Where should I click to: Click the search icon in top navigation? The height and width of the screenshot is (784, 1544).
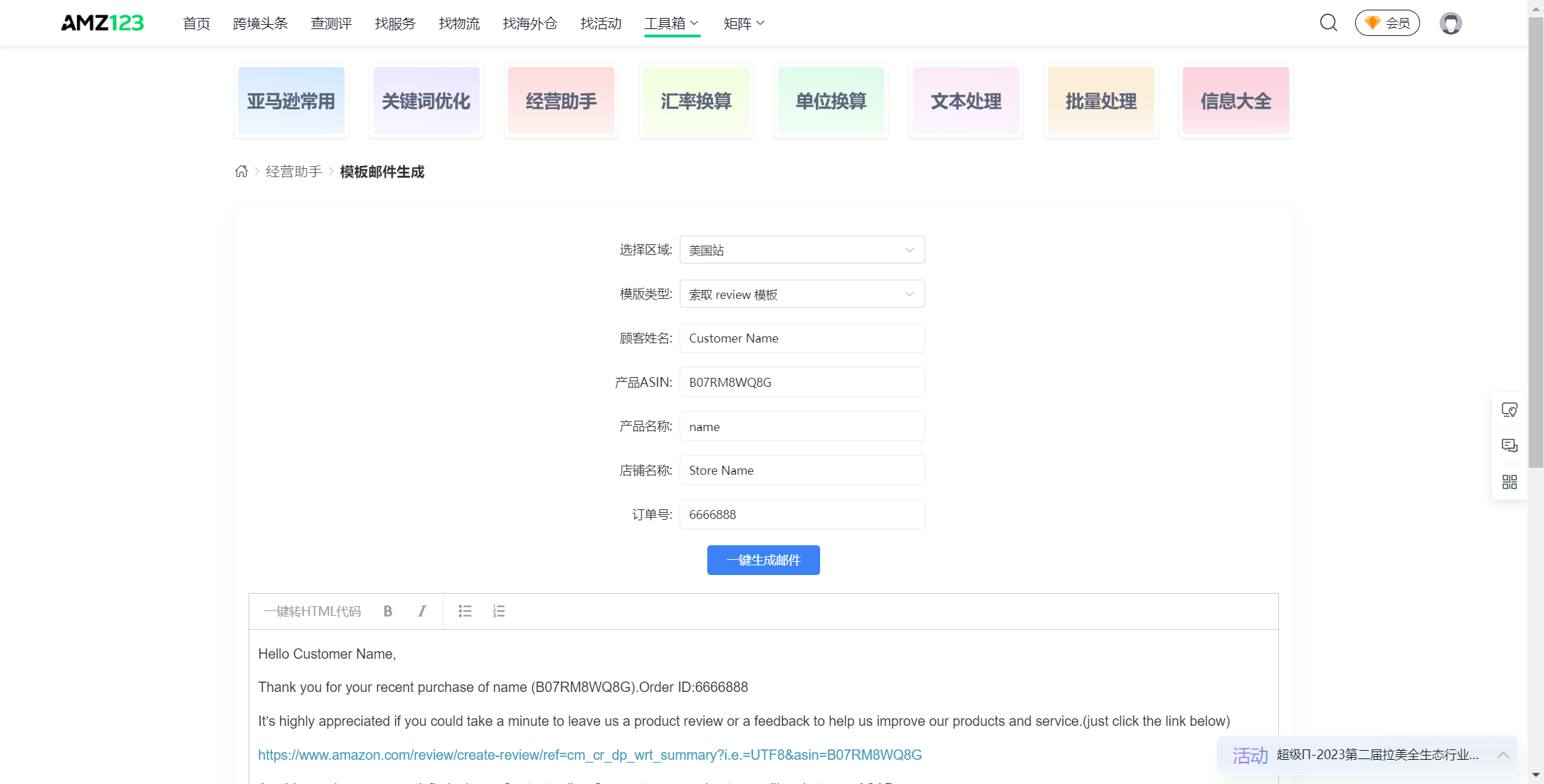click(1328, 22)
